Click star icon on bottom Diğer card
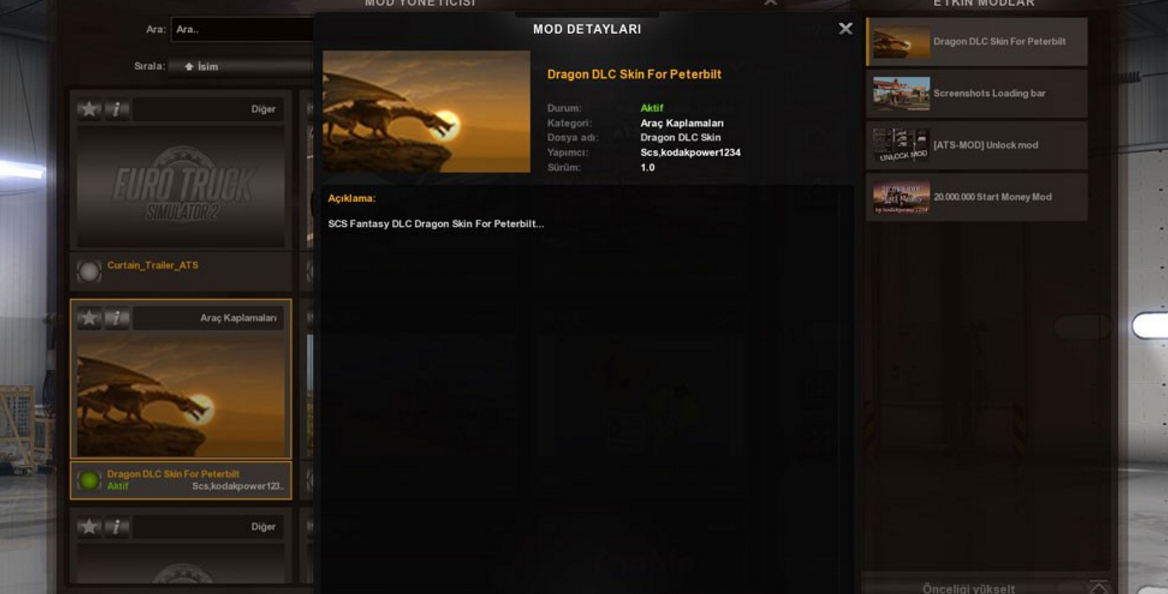Viewport: 1168px width, 594px height. (89, 526)
